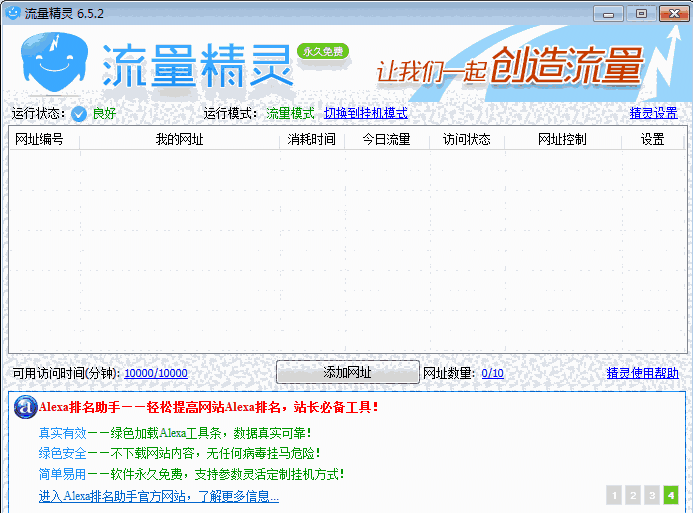Switch to ad page 3
Viewport: 693px width, 513px height.
652,495
